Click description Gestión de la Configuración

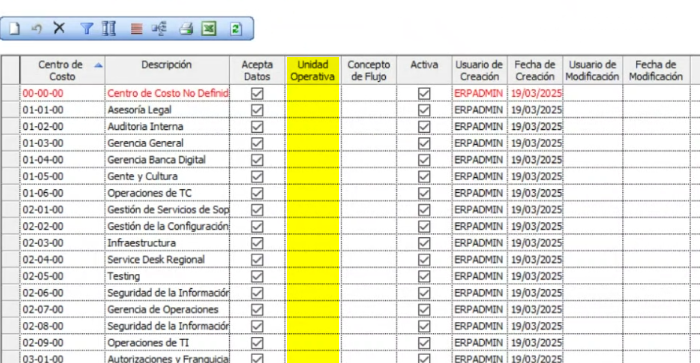click(x=167, y=226)
